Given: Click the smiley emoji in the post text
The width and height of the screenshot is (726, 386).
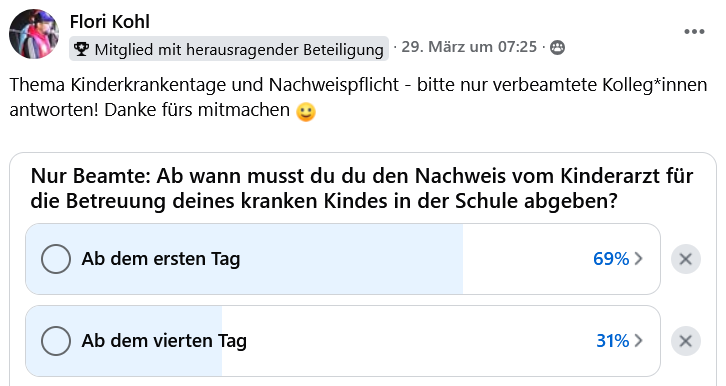Looking at the screenshot, I should pos(306,112).
